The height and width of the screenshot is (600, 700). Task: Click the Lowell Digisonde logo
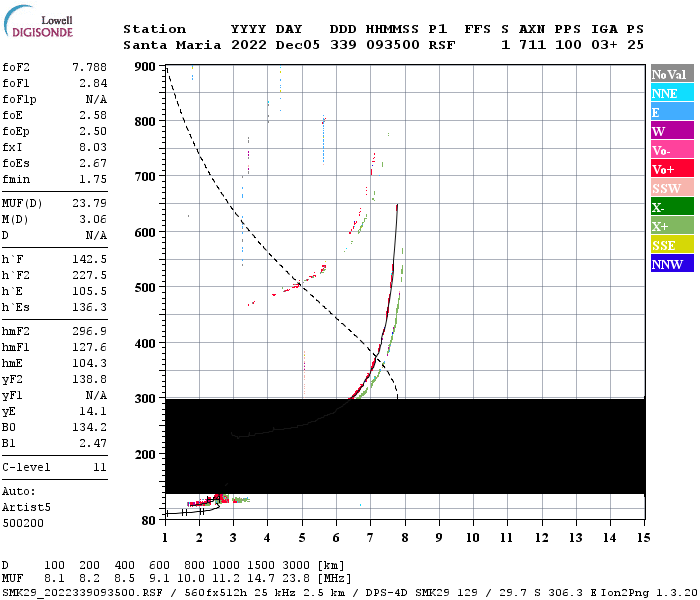point(38,21)
